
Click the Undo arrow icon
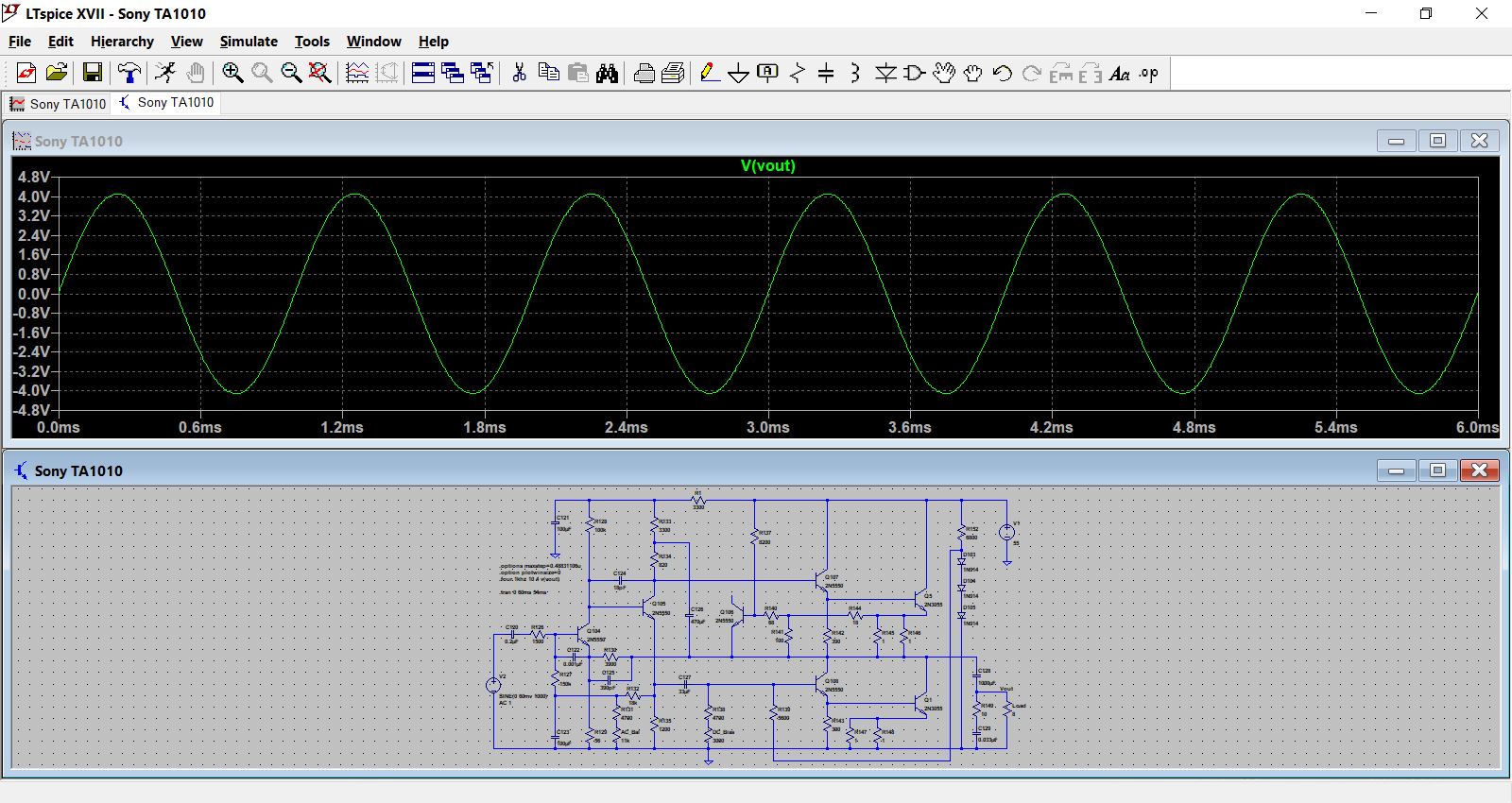coord(1003,73)
